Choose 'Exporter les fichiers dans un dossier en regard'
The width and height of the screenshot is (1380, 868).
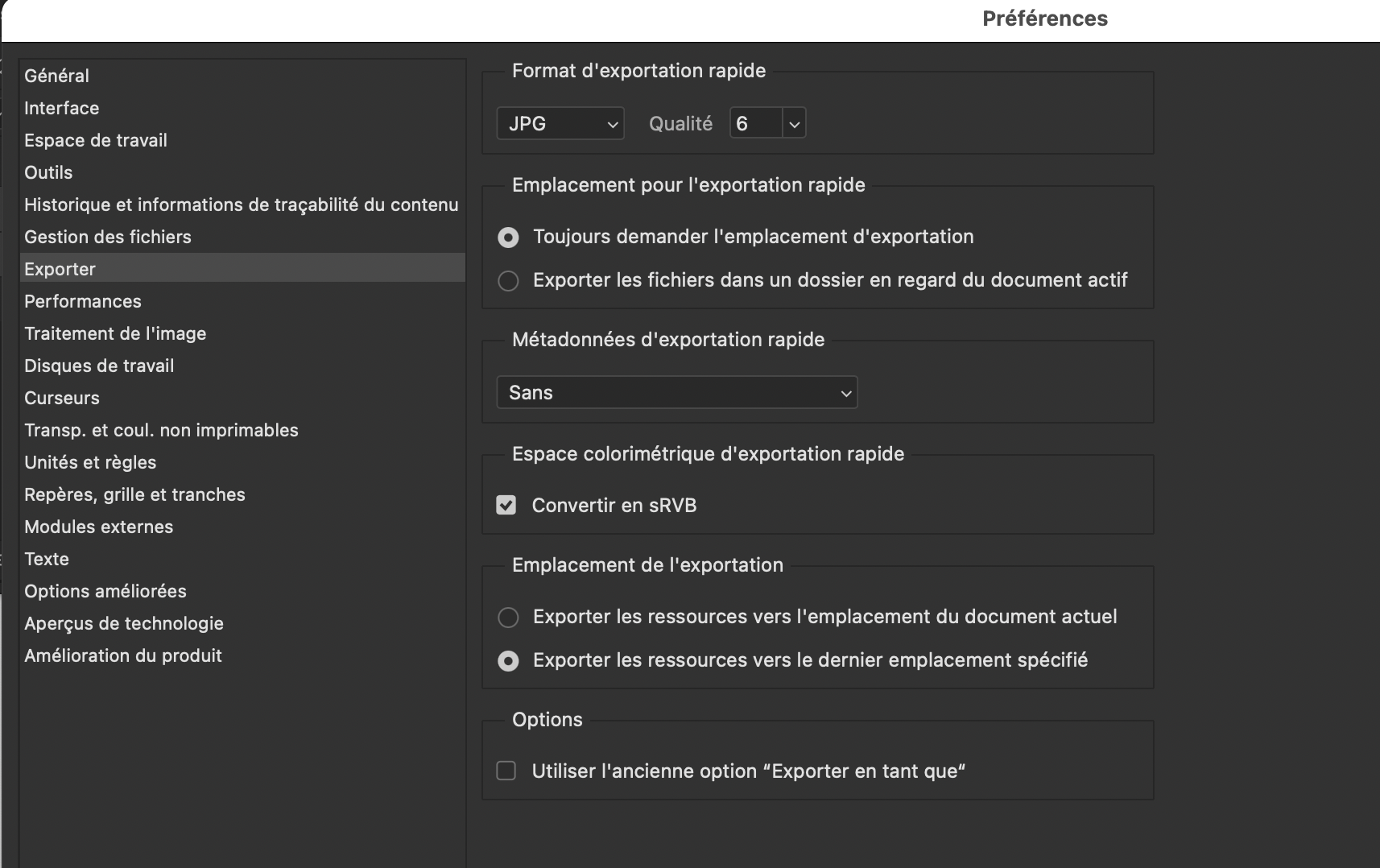click(x=508, y=280)
